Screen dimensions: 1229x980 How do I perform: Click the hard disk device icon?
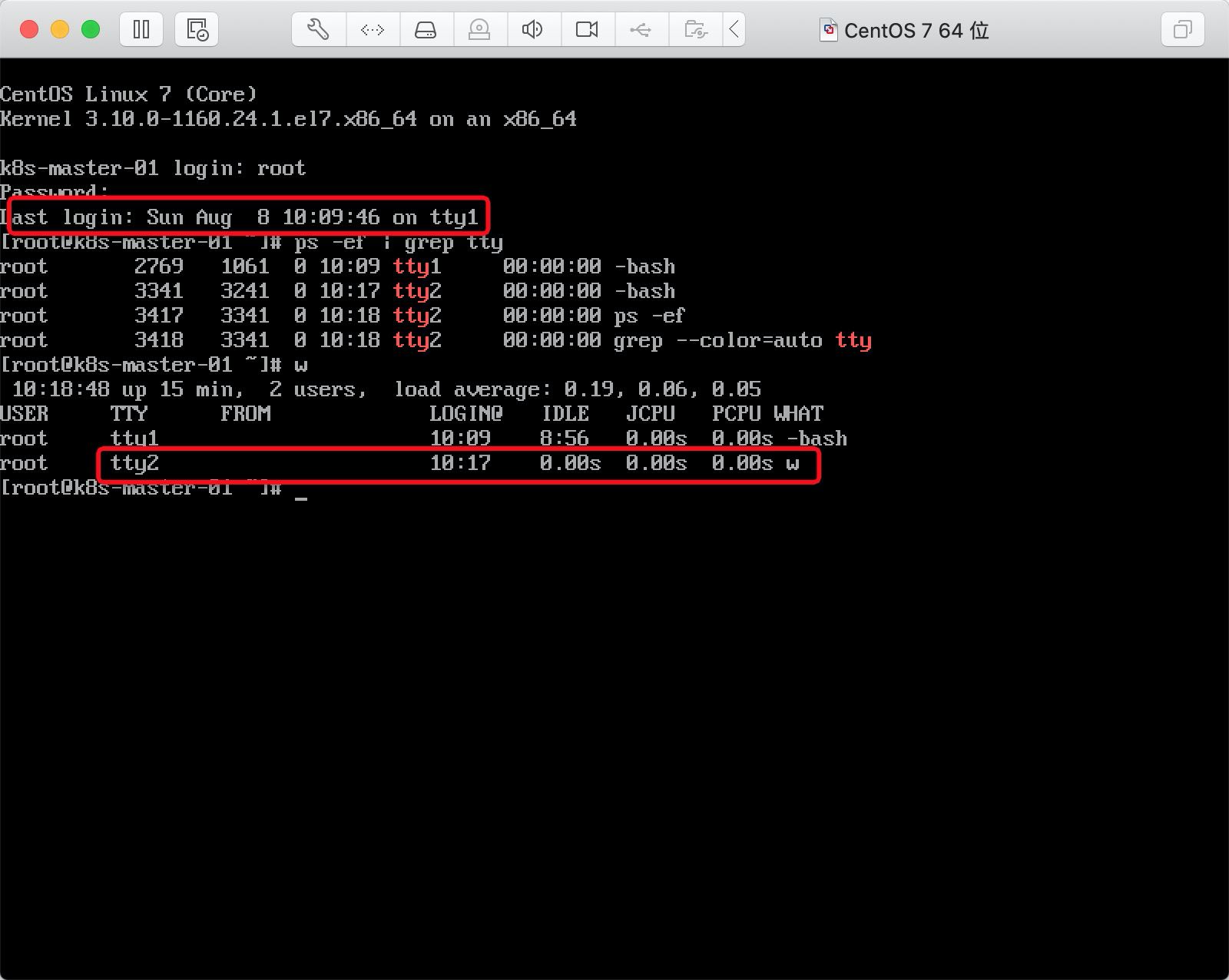426,29
